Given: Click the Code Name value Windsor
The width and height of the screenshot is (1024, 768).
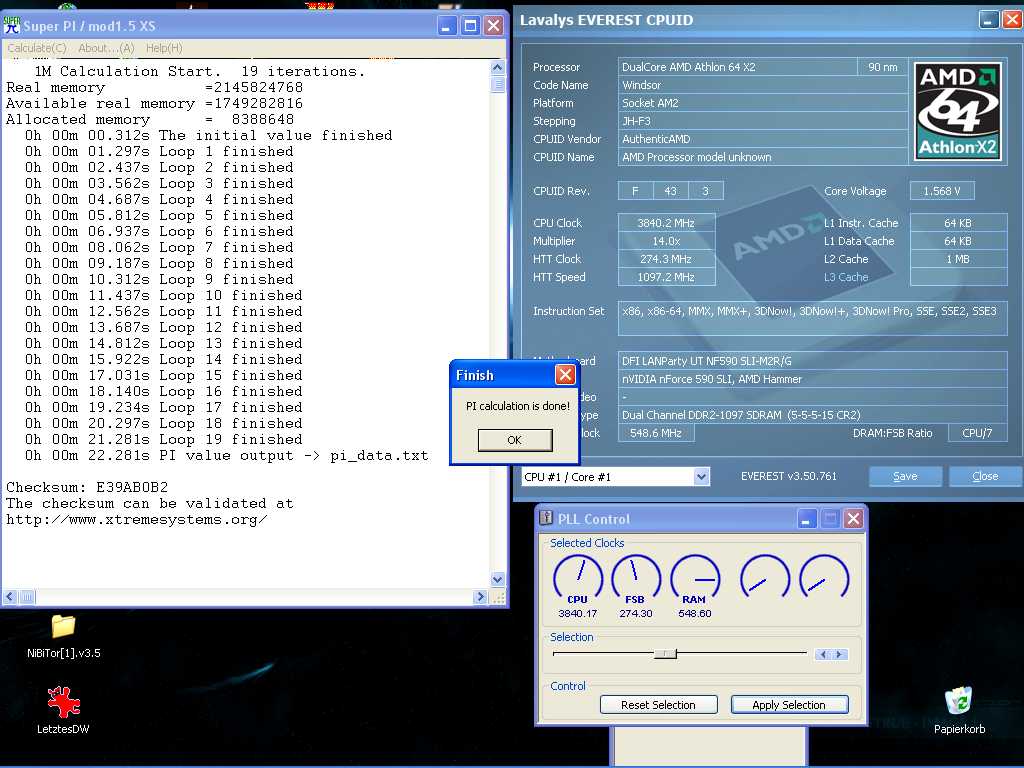Looking at the screenshot, I should click(763, 85).
